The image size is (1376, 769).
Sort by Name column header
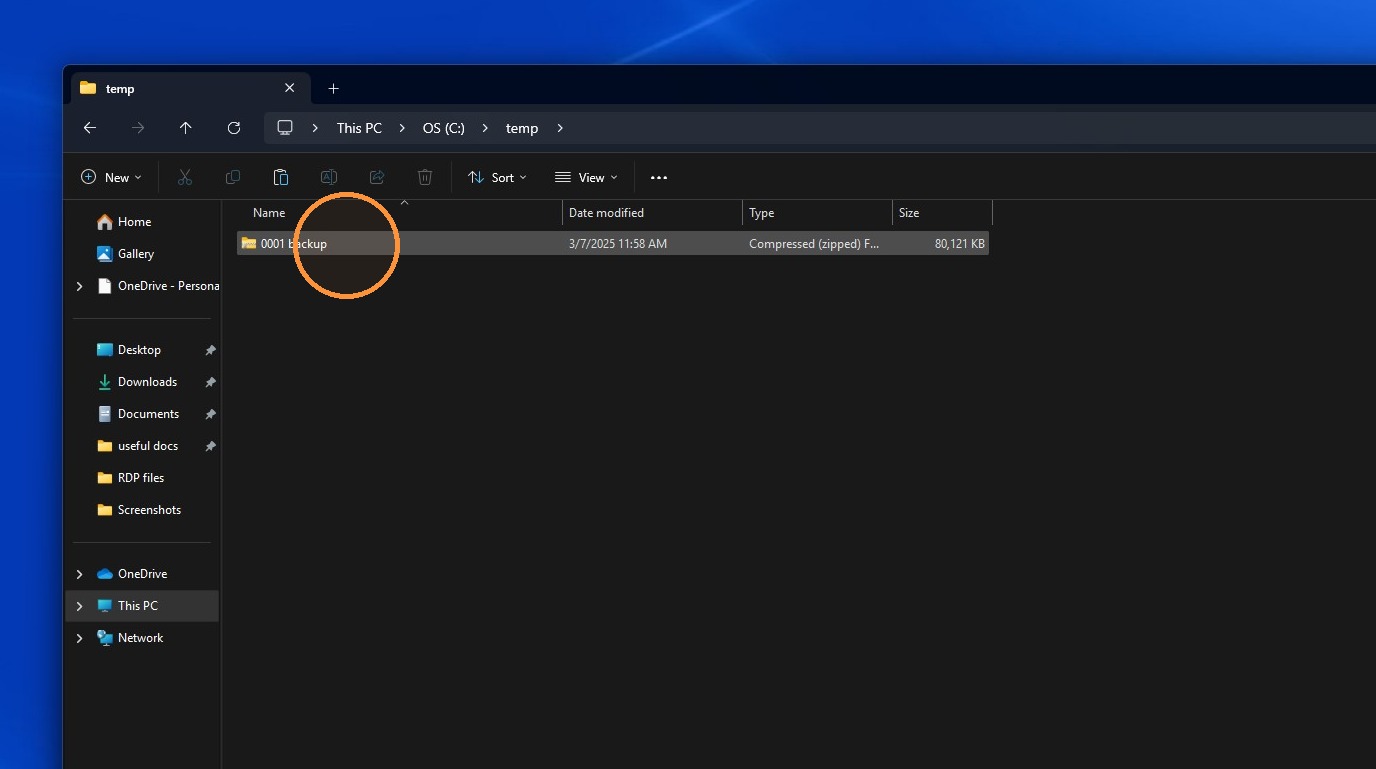click(400, 213)
